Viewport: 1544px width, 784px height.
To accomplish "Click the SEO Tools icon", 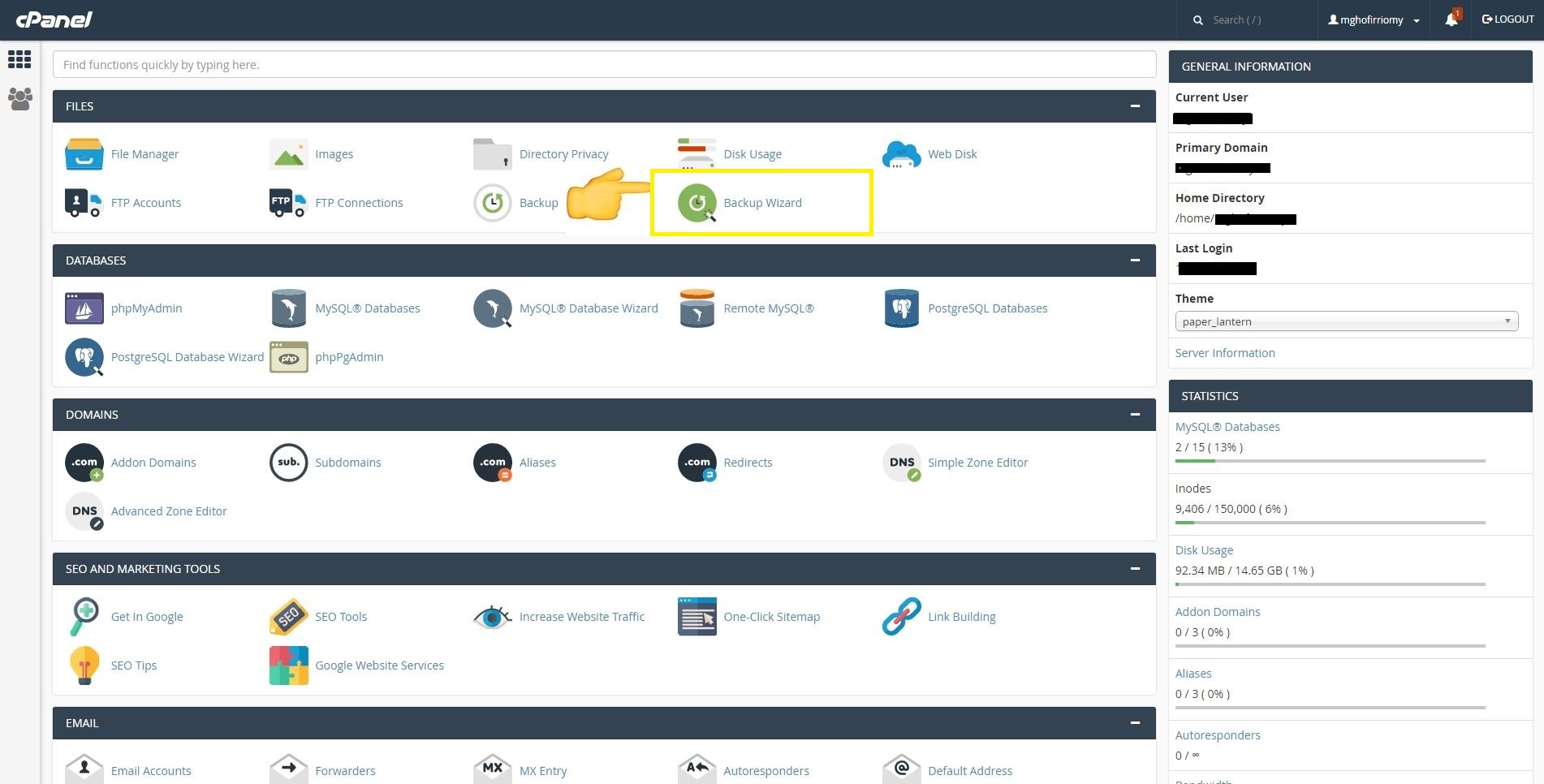I will (x=288, y=617).
